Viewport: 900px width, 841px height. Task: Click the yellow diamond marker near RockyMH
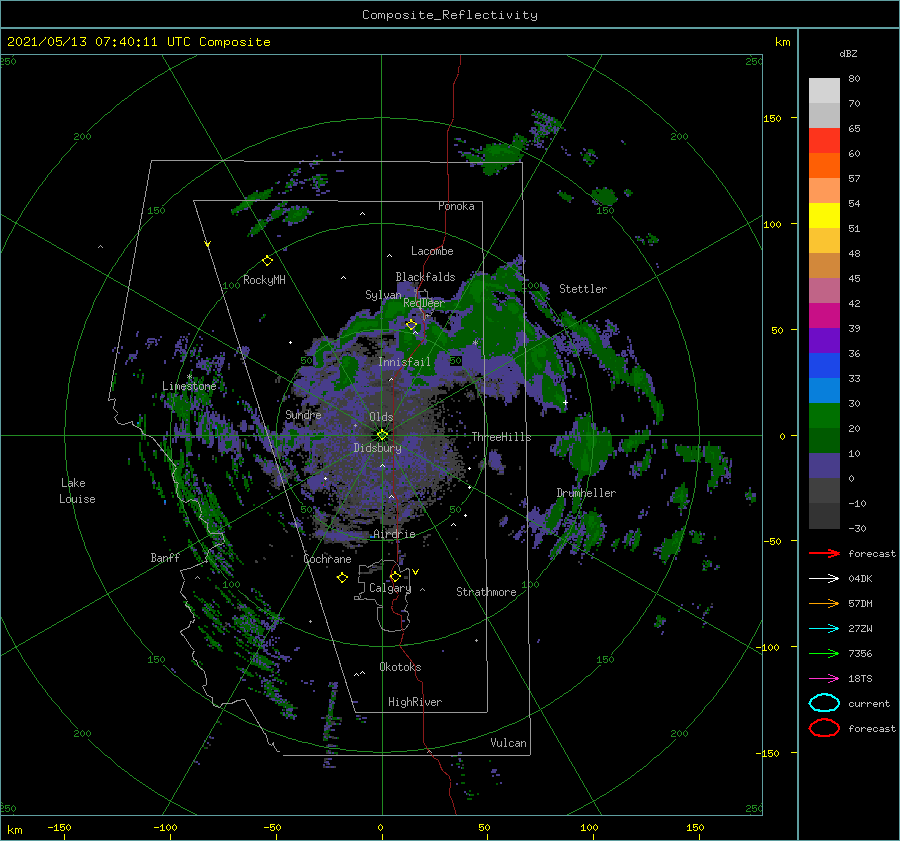pyautogui.click(x=267, y=261)
